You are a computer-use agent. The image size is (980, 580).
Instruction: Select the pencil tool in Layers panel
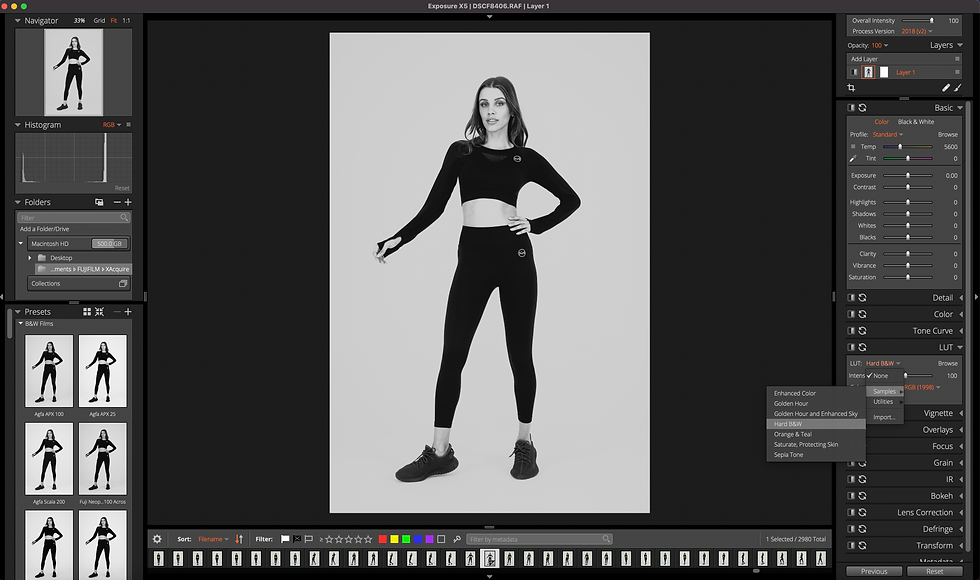946,88
